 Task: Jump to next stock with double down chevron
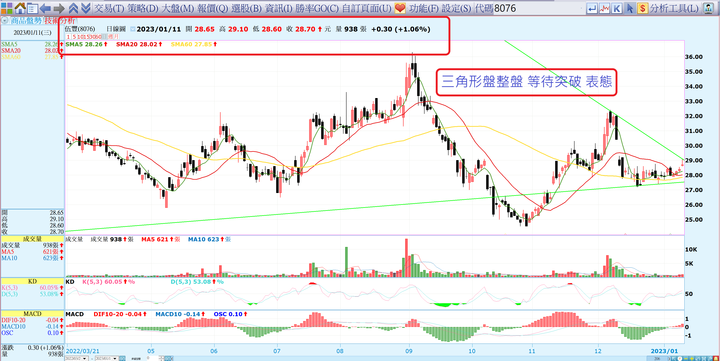click(85, 8)
